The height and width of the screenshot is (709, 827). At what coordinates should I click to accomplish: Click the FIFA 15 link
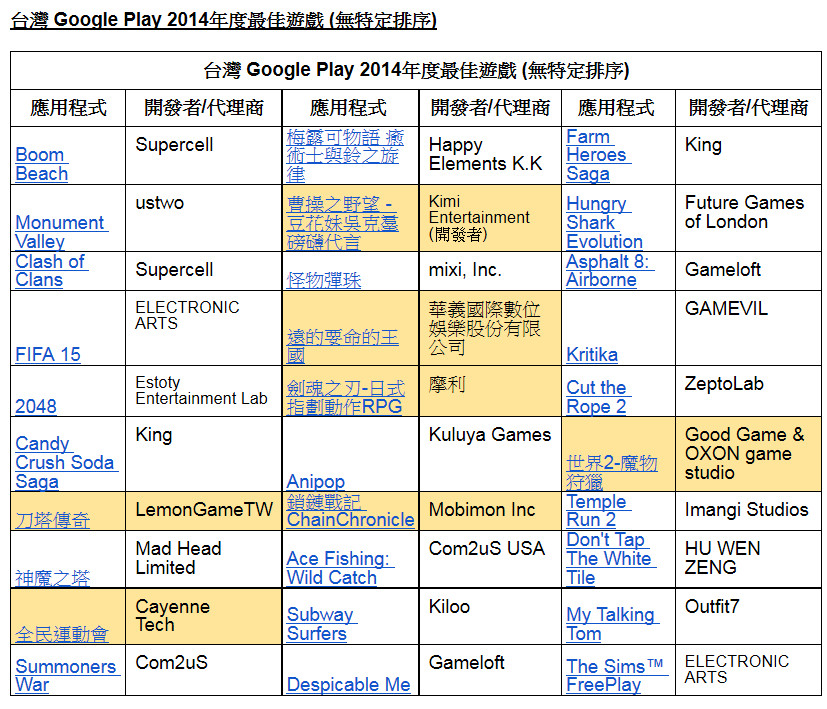(48, 354)
